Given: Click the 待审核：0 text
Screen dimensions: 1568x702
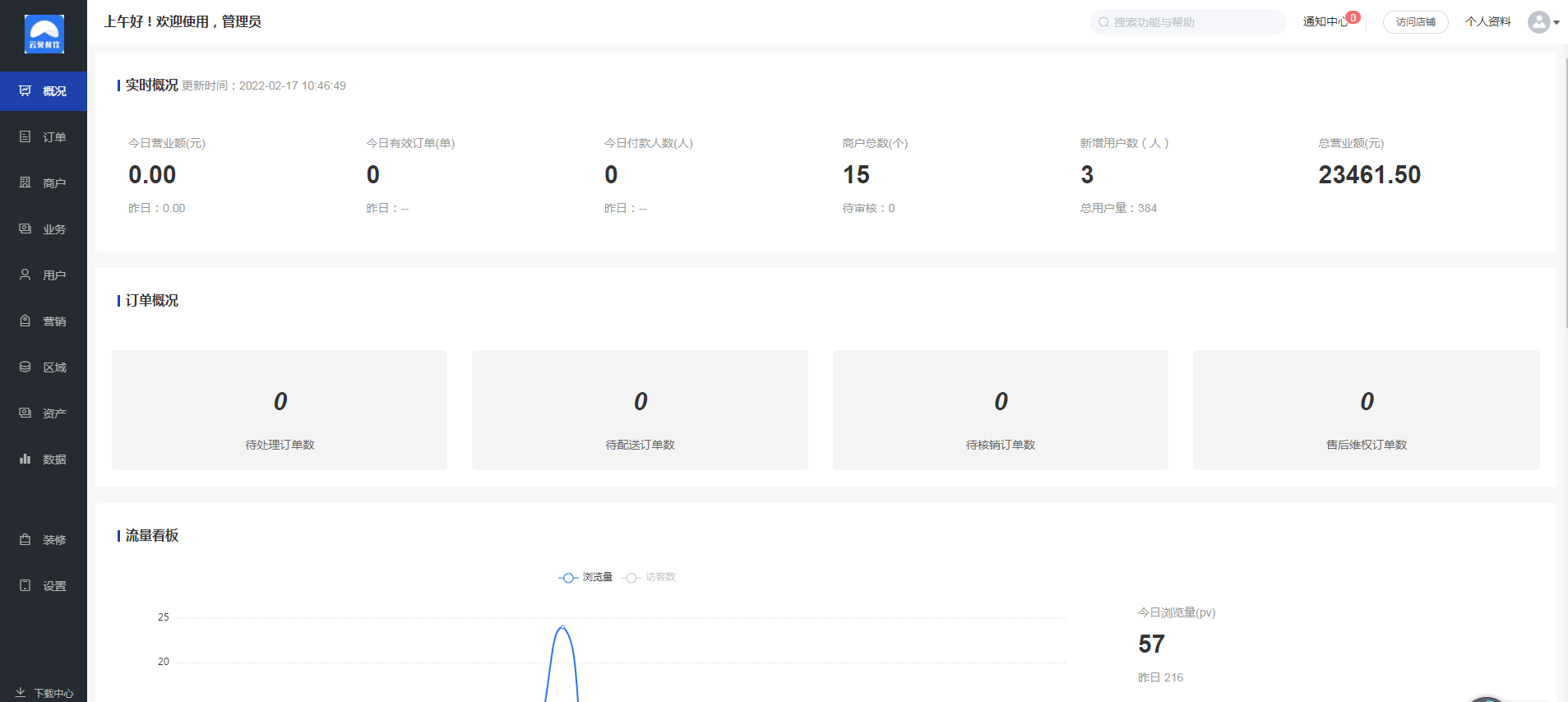Looking at the screenshot, I should click(868, 209).
